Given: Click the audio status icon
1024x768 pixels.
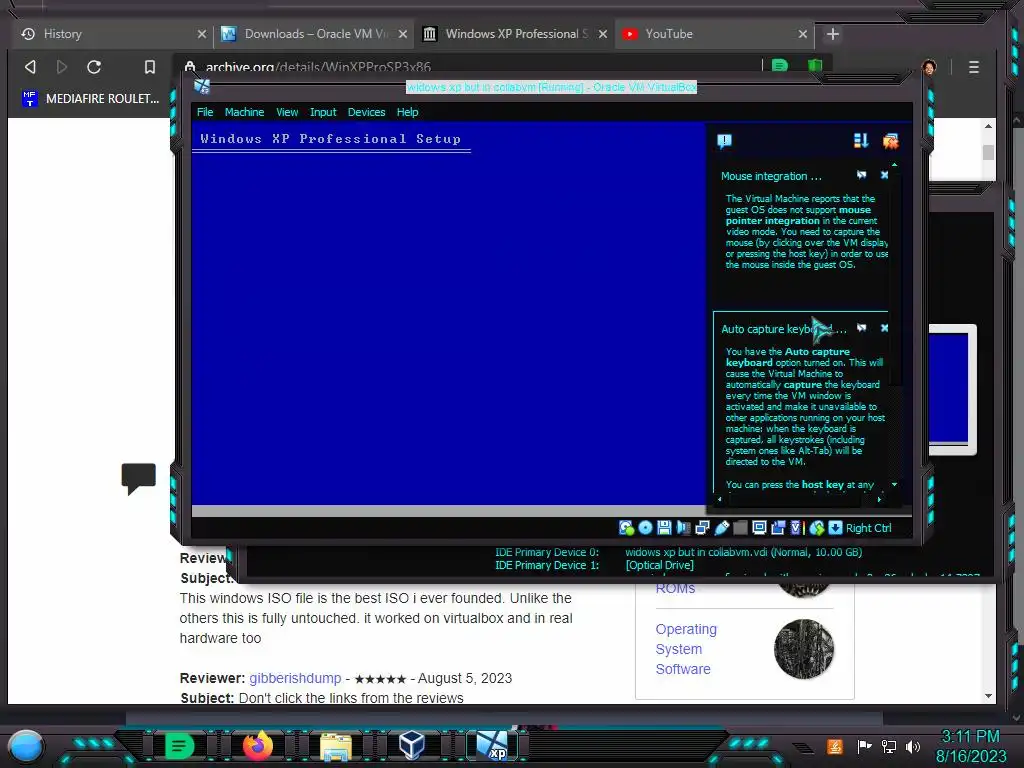Looking at the screenshot, I should click(683, 528).
